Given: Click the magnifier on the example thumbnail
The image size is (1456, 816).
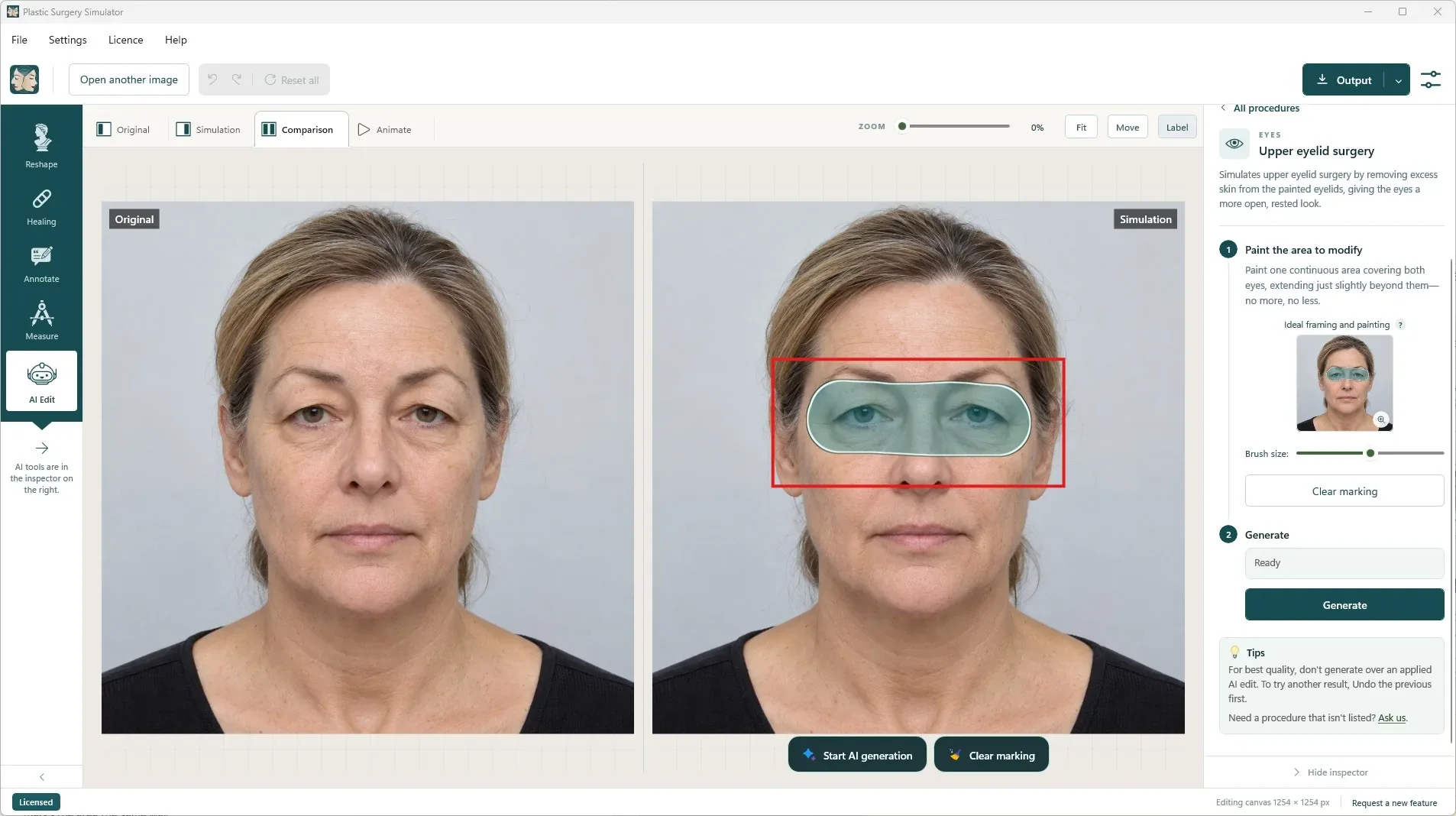Looking at the screenshot, I should (x=1381, y=419).
